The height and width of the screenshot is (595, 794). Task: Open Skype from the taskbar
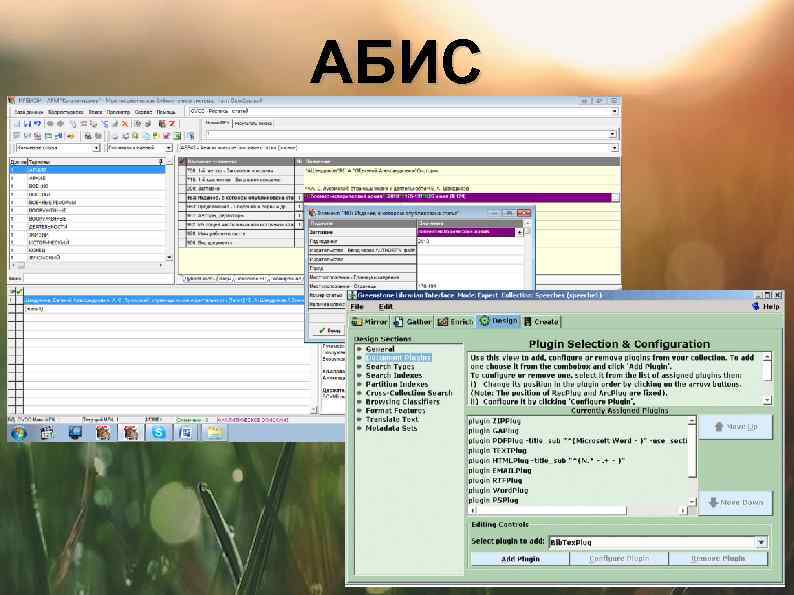pos(158,433)
